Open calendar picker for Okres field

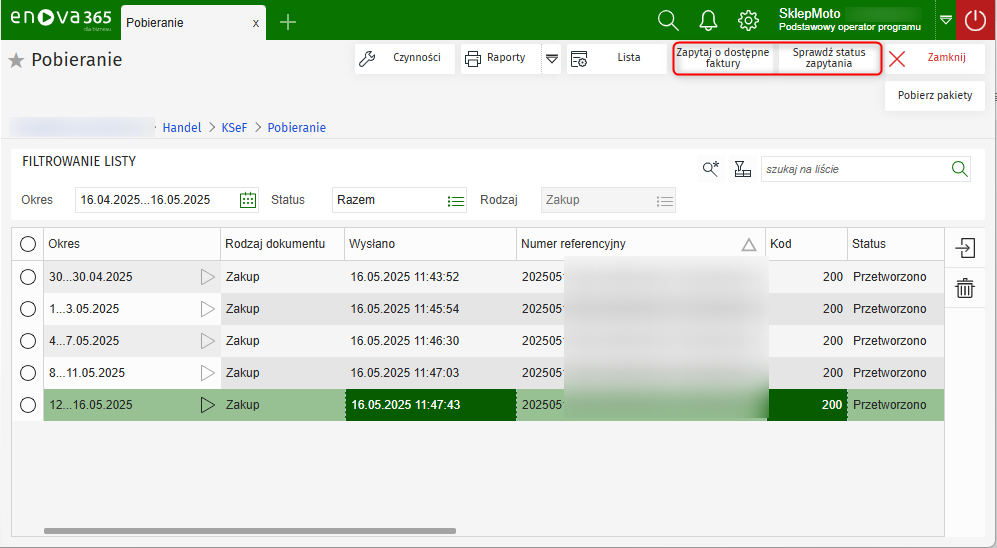[248, 200]
